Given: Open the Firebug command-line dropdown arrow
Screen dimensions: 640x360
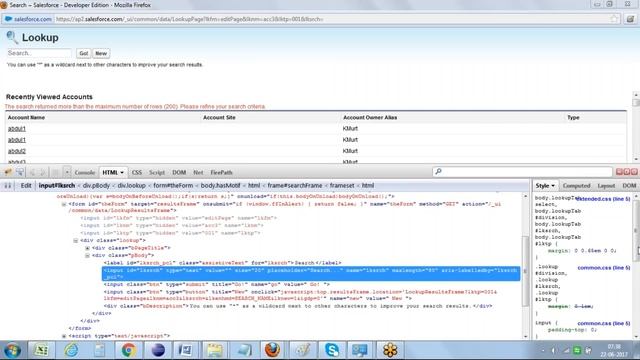Looking at the screenshot, I should pyautogui.click(x=67, y=172).
